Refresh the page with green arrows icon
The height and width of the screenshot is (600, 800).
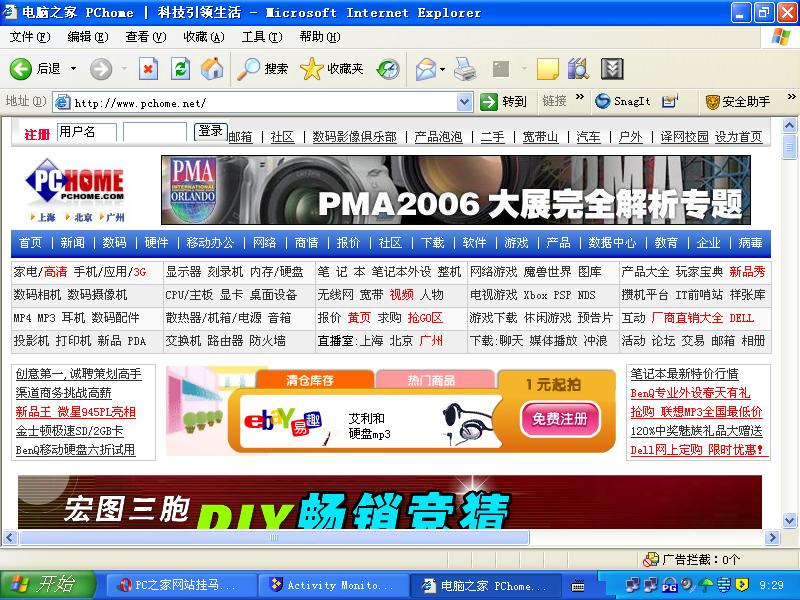180,69
